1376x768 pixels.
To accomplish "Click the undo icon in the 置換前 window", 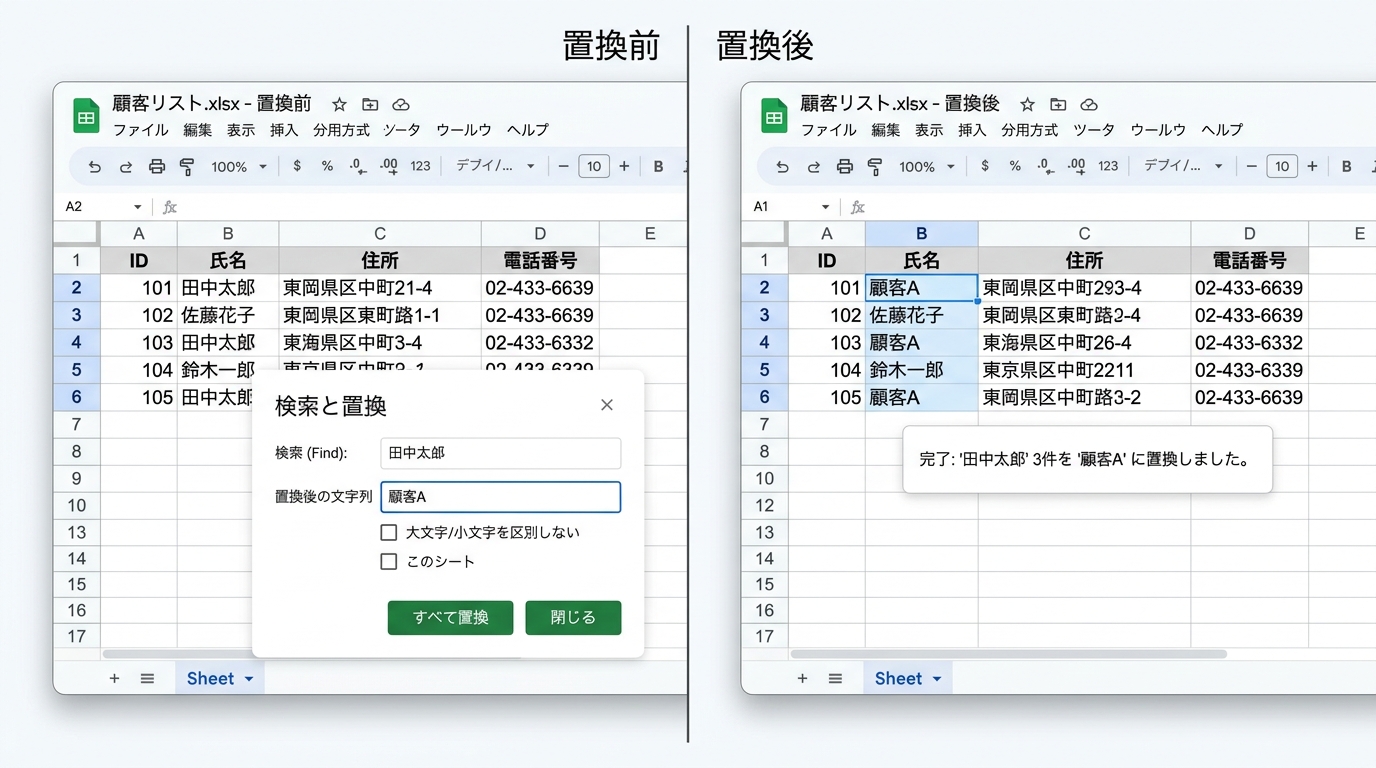I will 95,167.
